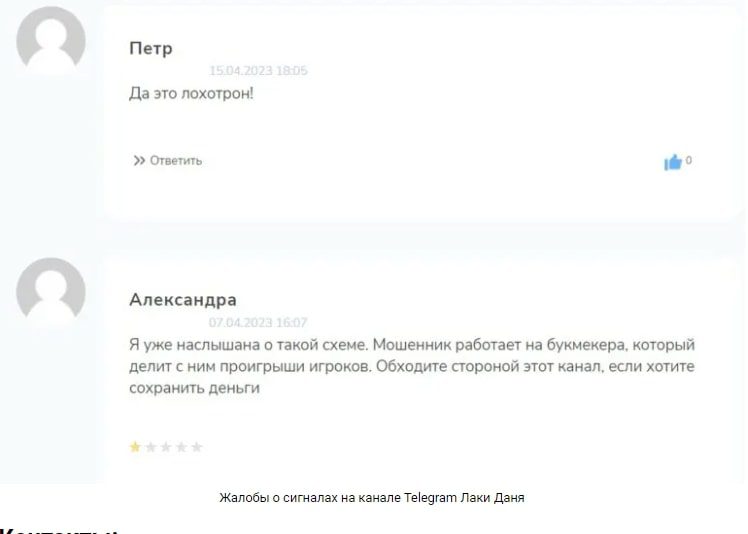
Task: Click the partially visible Контакты heading
Action: click(58, 530)
